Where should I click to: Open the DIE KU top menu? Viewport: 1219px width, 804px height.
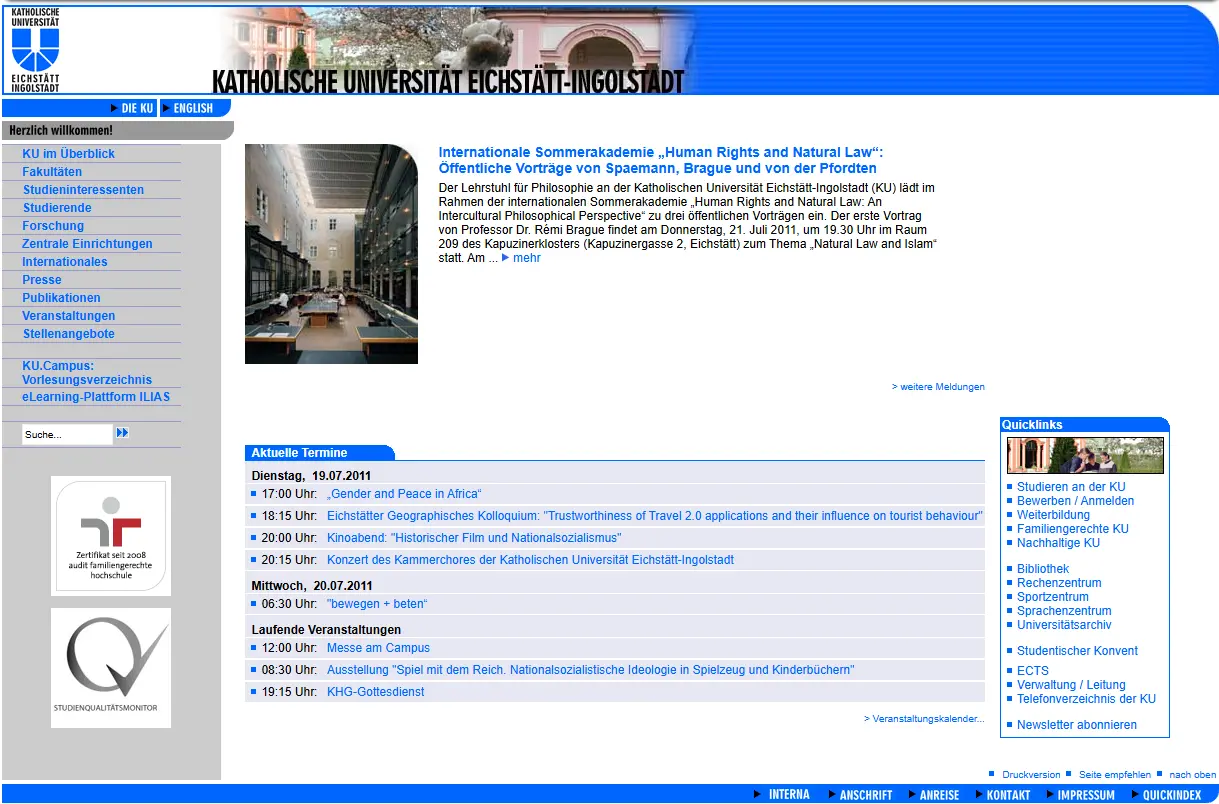137,108
